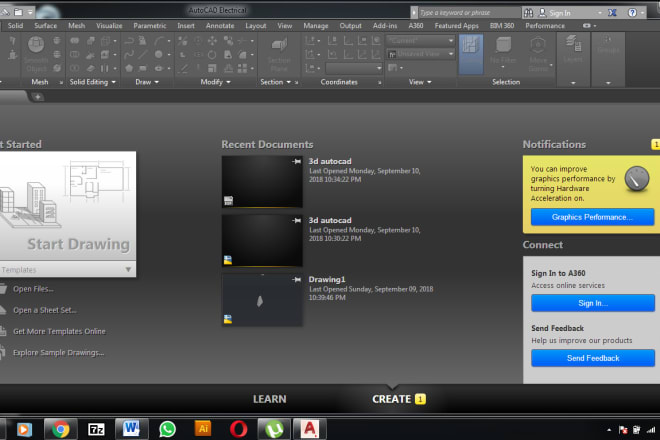Pin the Drawing1 recent document

[x=297, y=279]
